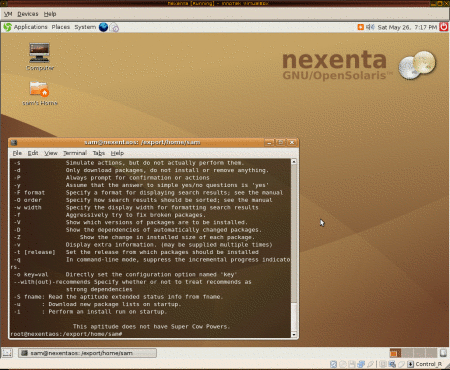
Task: Minimize the terminal window
Action: point(269,143)
